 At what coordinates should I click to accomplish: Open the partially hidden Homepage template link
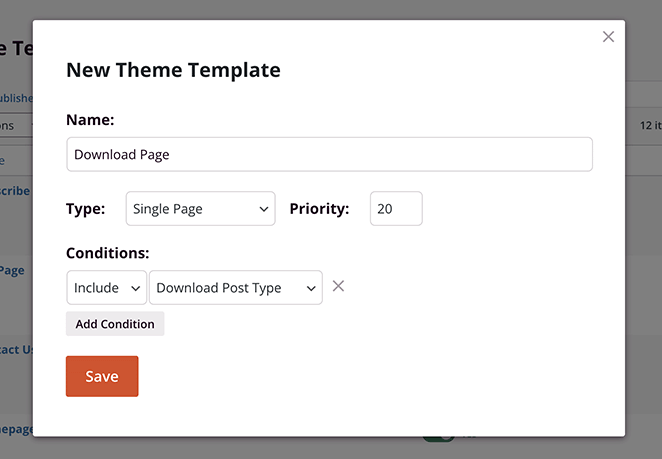tap(15, 429)
